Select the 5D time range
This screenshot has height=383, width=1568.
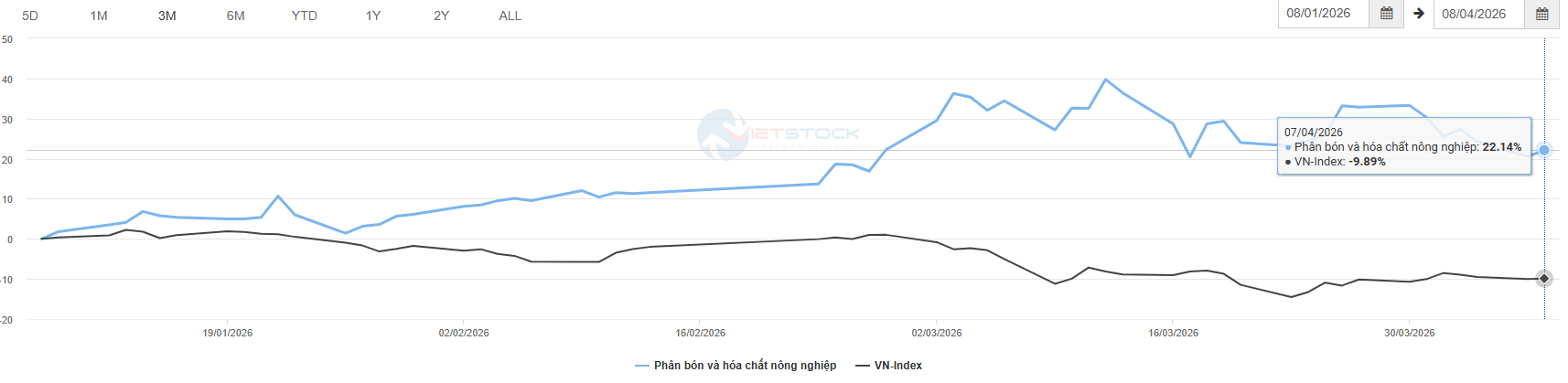tap(30, 16)
